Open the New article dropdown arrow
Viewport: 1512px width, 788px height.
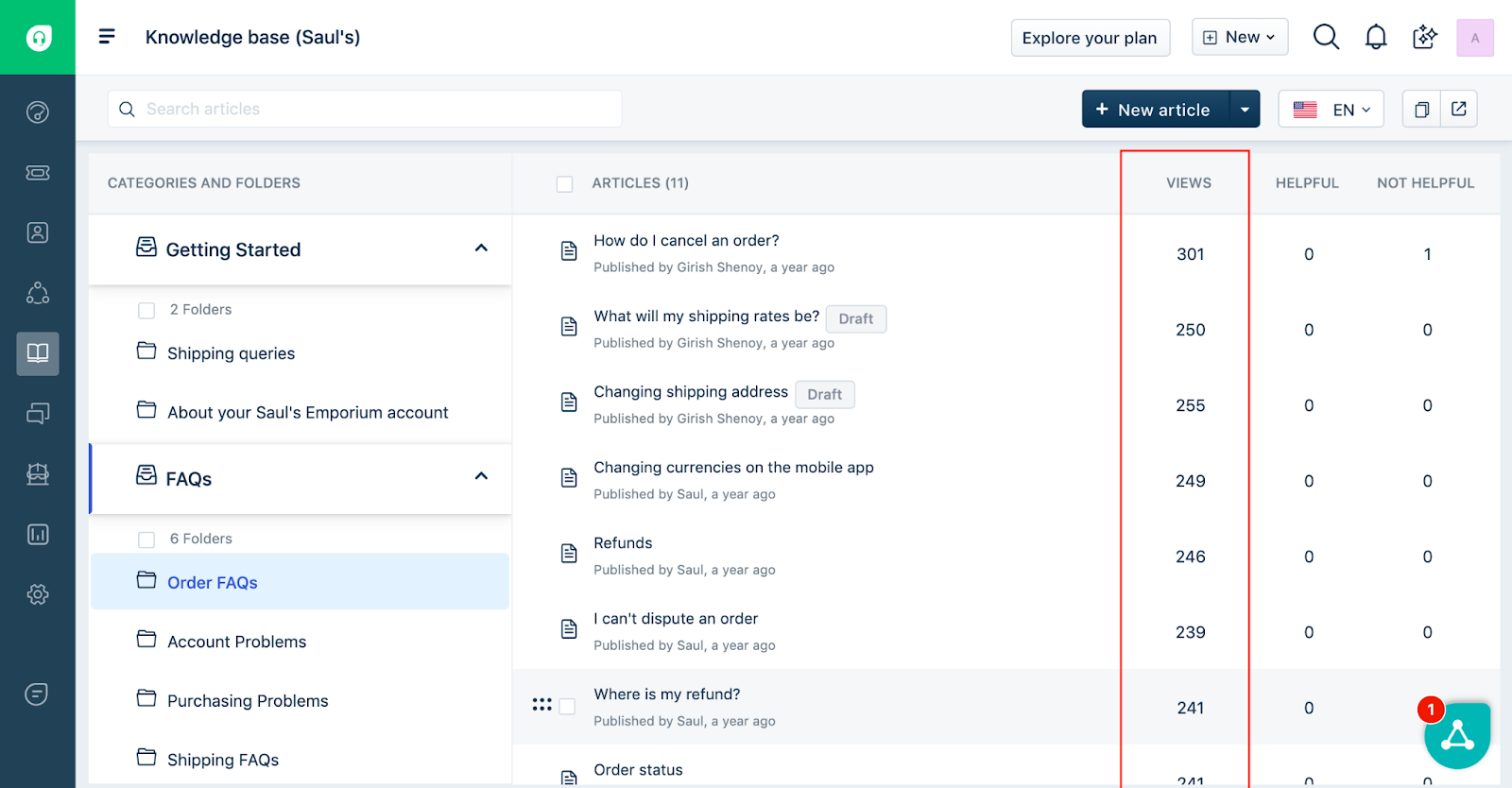[1245, 110]
